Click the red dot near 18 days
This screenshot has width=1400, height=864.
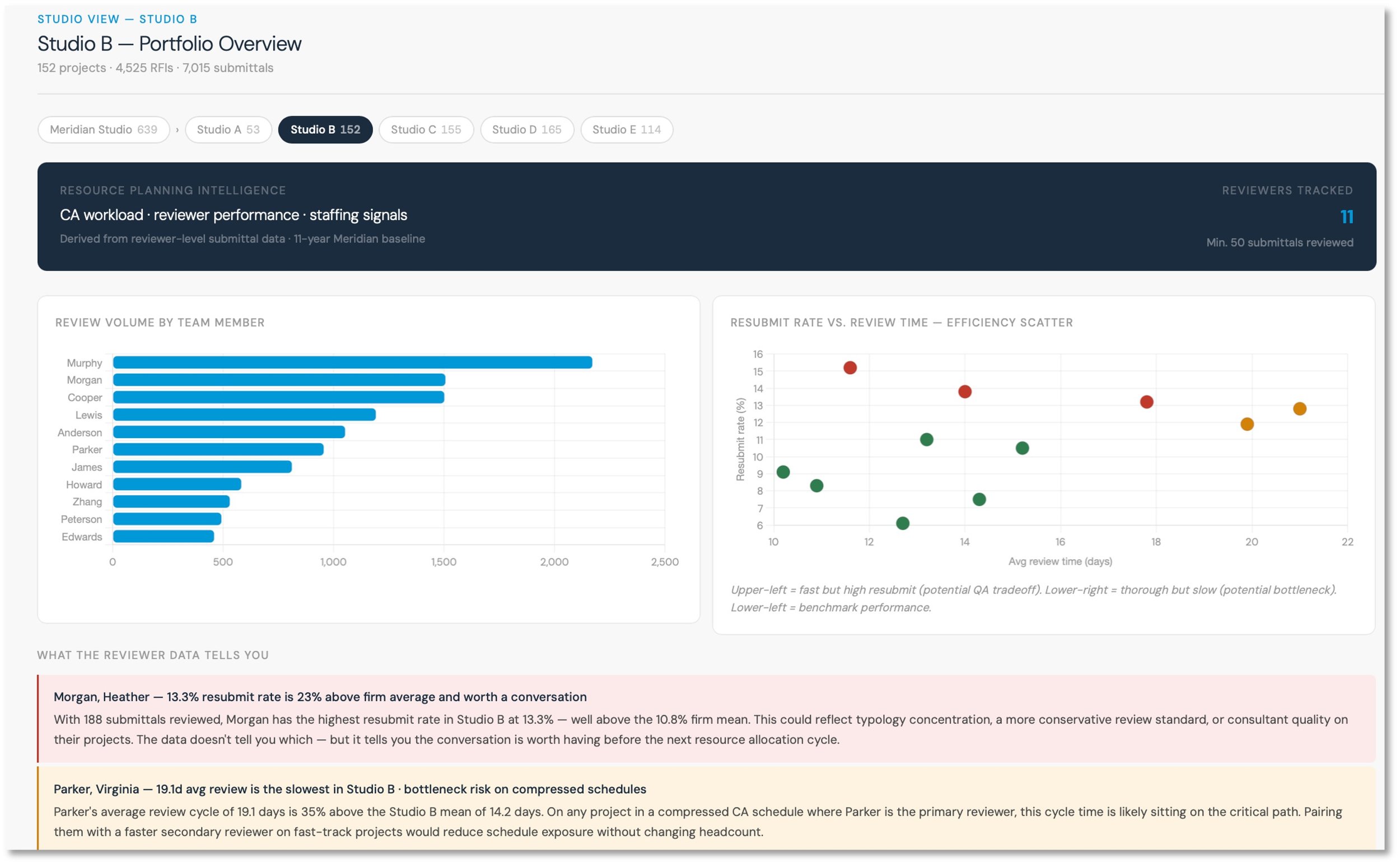pyautogui.click(x=1147, y=402)
